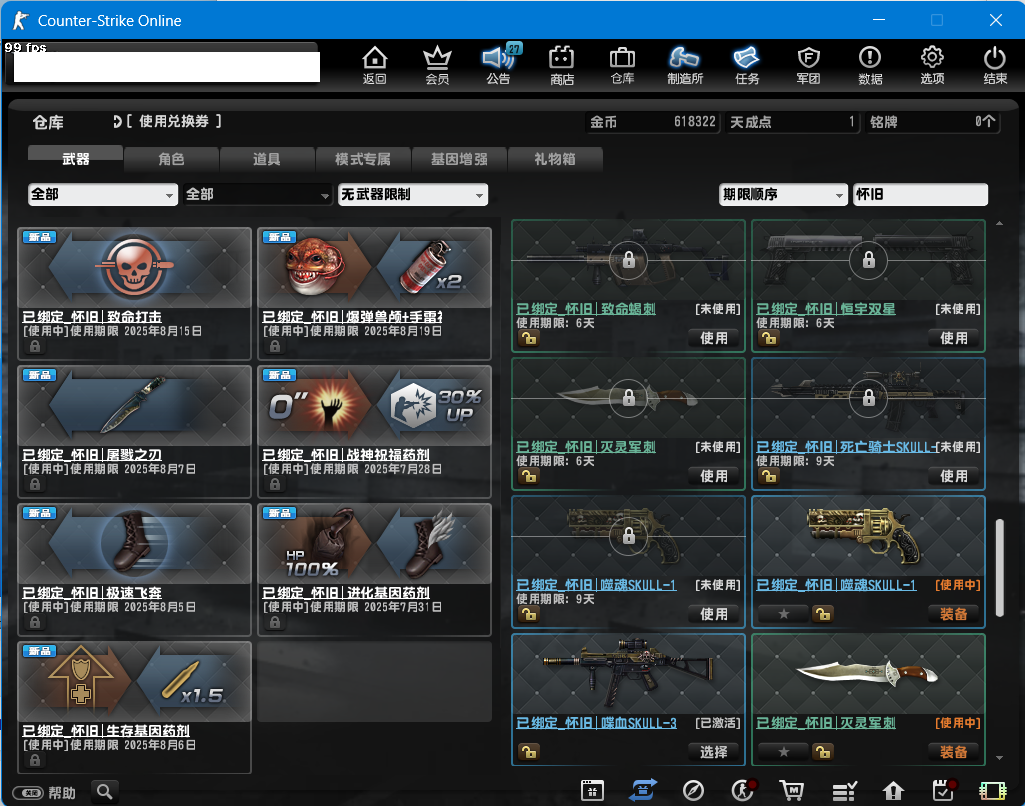The width and height of the screenshot is (1025, 806).
Task: Toggle the yellow lock on 喋血SKULL-3
Action: point(528,752)
